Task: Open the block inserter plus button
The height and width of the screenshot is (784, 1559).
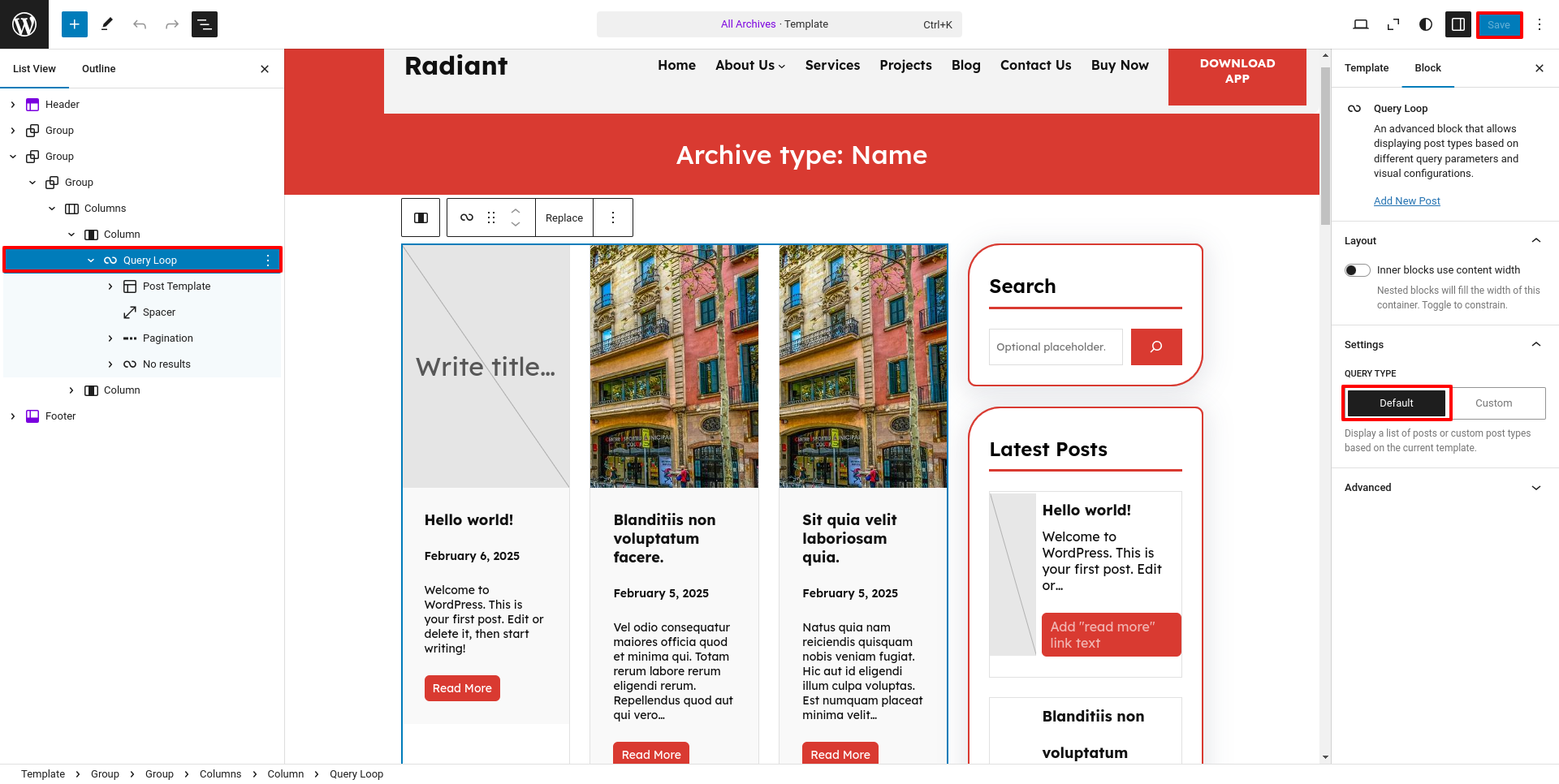Action: [x=75, y=24]
